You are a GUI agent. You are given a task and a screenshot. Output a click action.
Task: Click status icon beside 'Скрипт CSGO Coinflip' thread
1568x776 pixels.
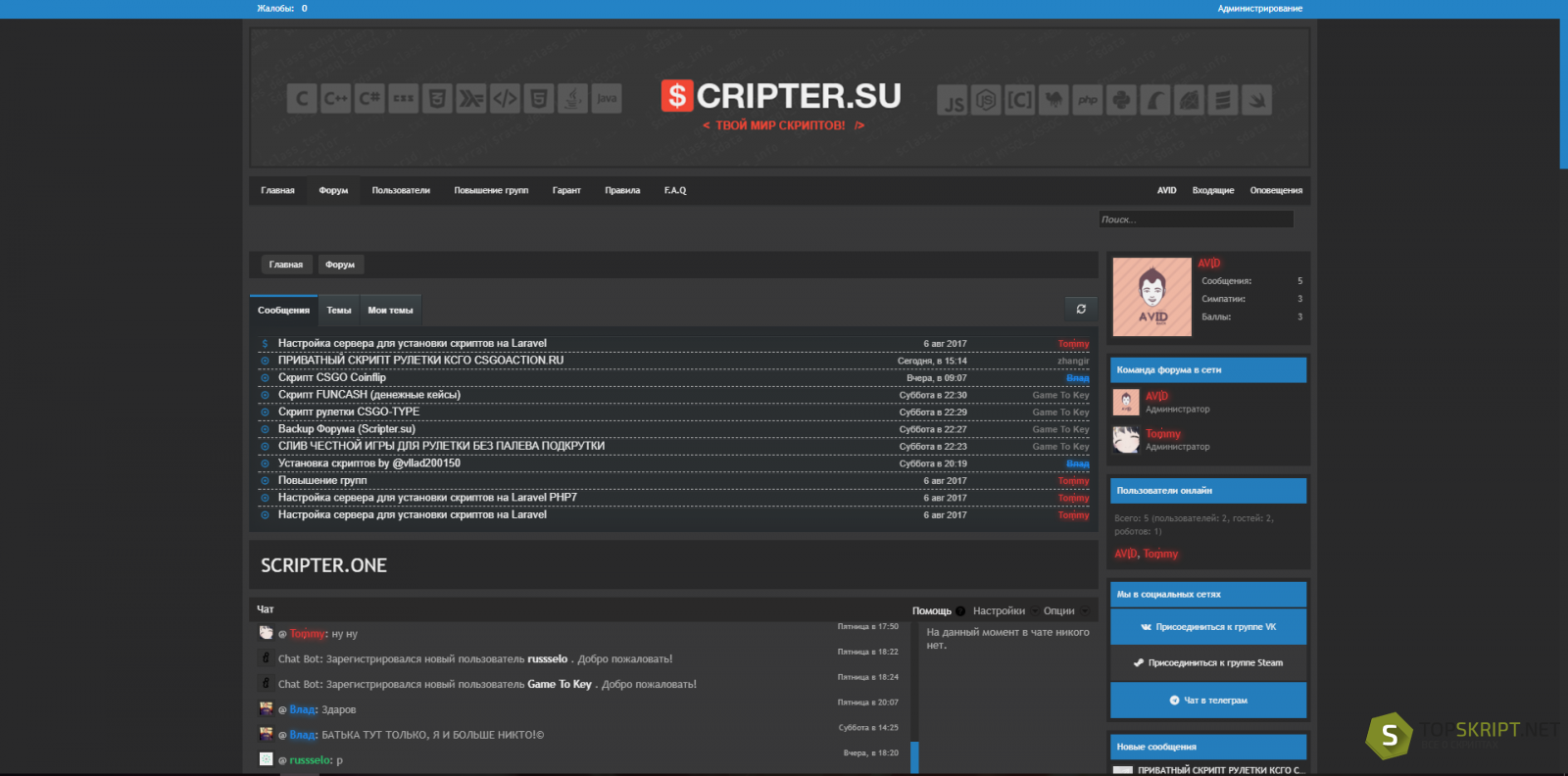(x=265, y=378)
